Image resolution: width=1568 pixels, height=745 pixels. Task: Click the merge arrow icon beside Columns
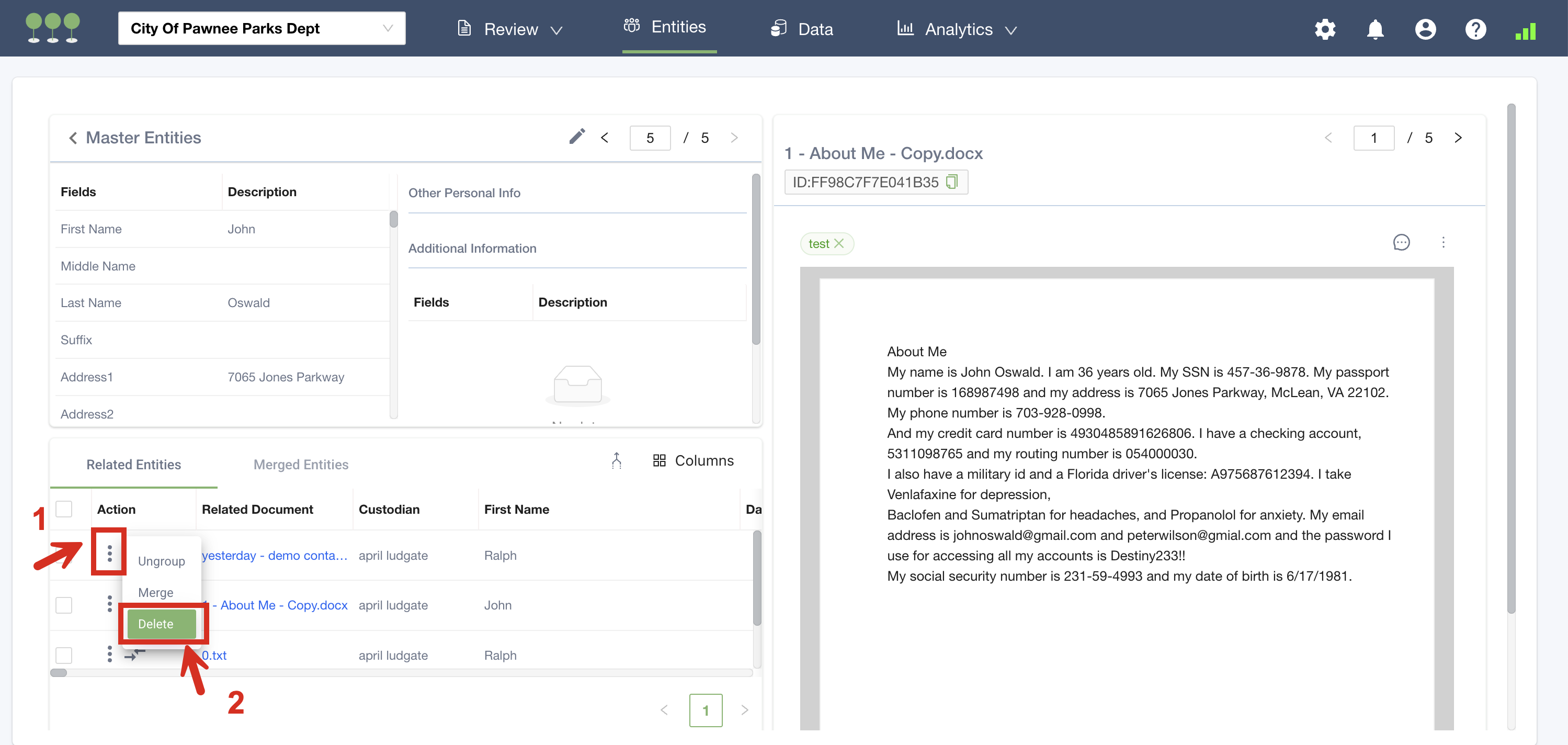(x=616, y=461)
